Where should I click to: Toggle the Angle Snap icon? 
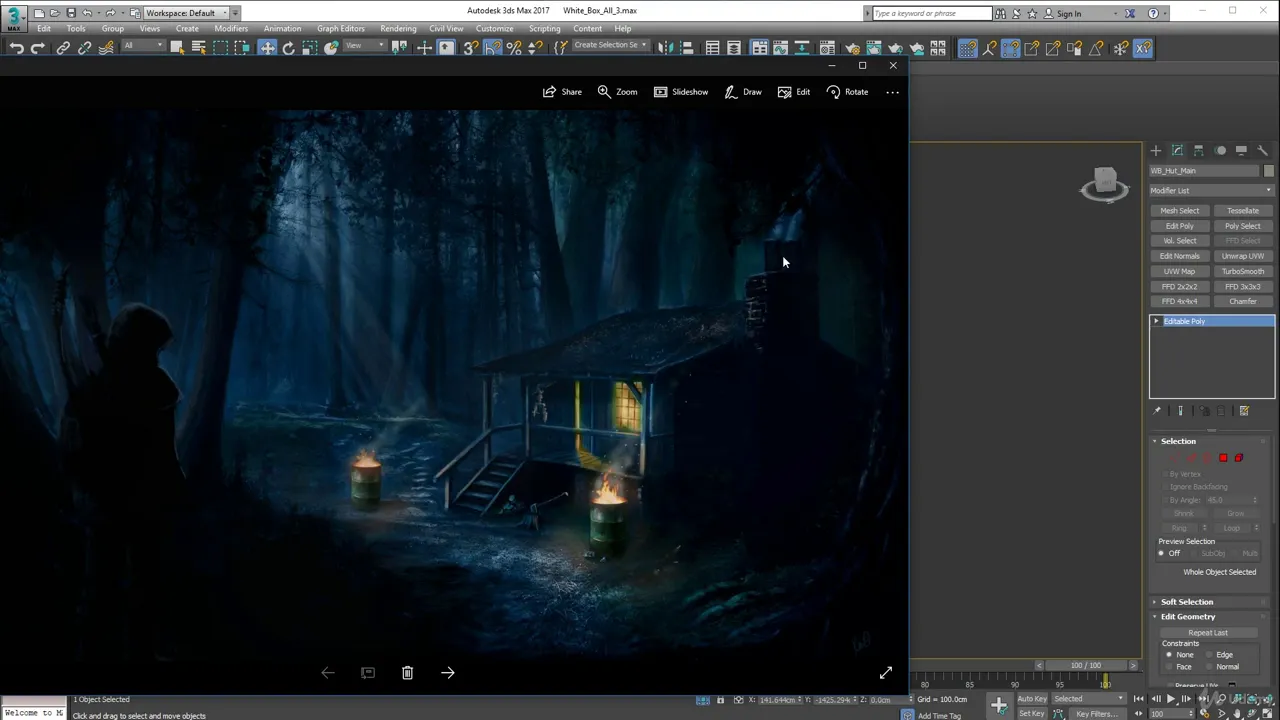tap(493, 48)
